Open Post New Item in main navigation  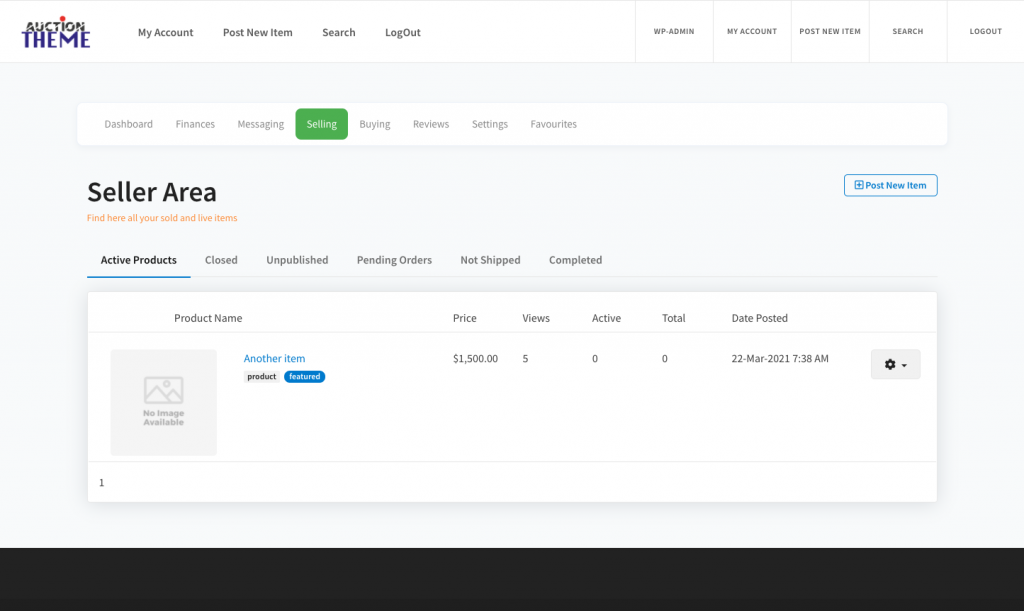click(x=257, y=32)
